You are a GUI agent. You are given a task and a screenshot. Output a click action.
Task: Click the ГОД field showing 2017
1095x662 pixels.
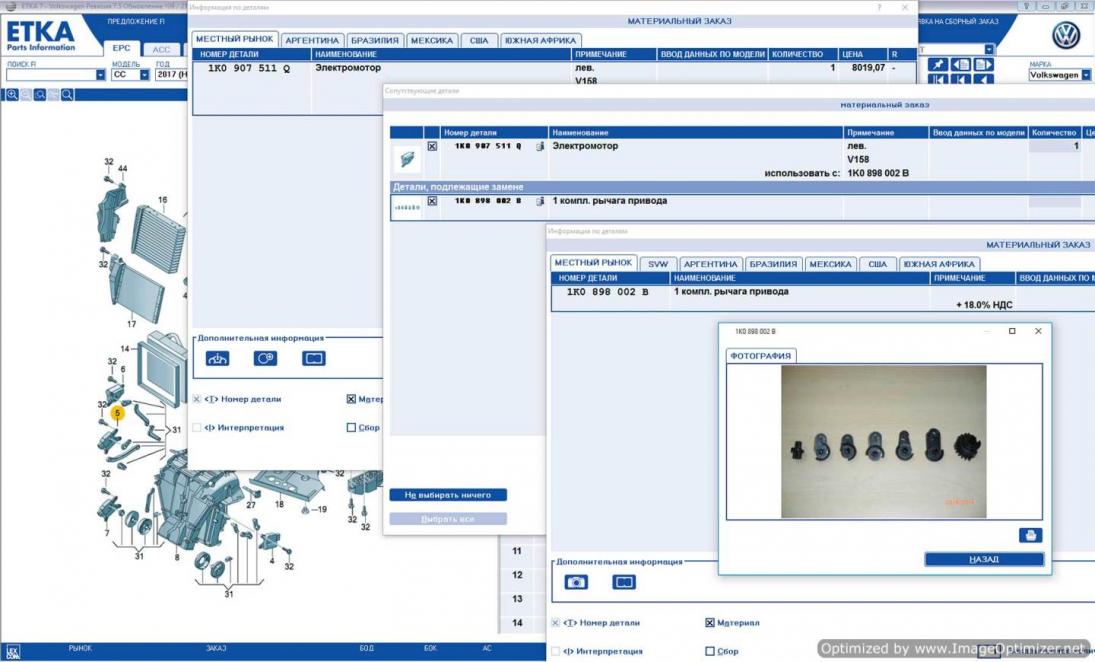click(171, 75)
